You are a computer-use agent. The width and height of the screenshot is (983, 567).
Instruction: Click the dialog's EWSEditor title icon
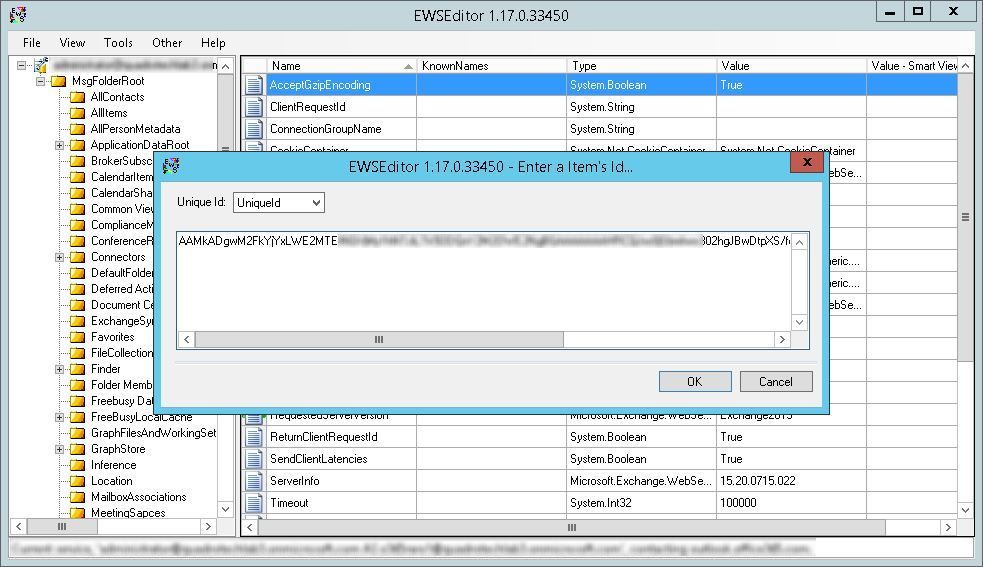(x=171, y=166)
